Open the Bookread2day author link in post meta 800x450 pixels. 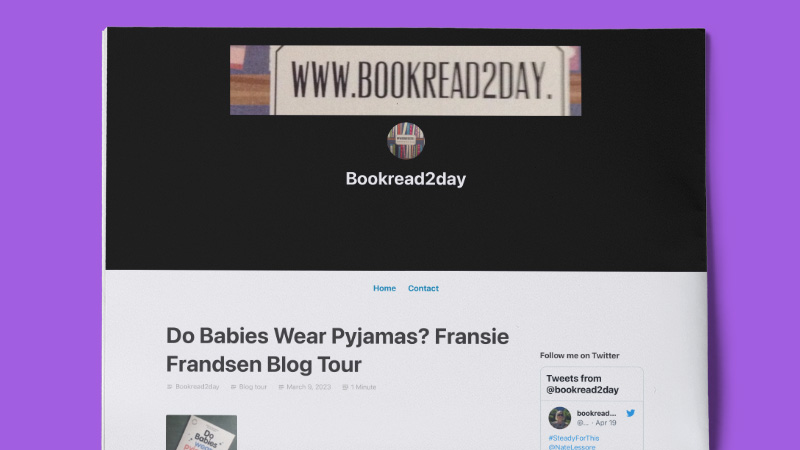click(x=197, y=387)
